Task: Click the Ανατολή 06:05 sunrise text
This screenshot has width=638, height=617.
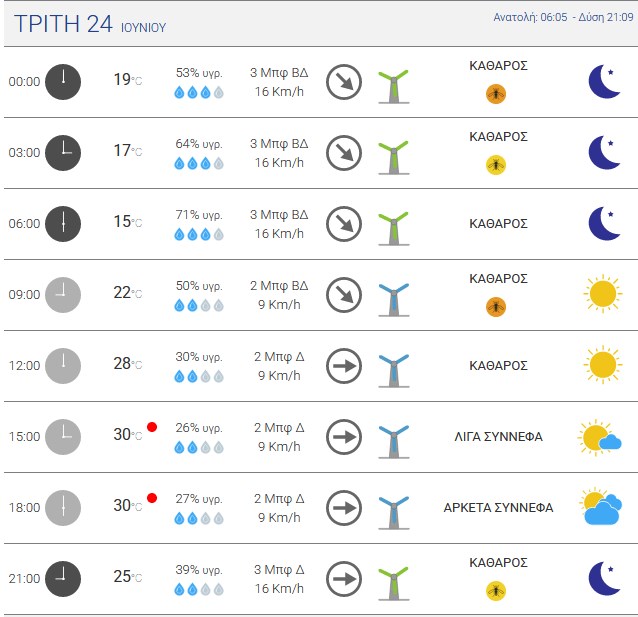Action: pyautogui.click(x=530, y=17)
